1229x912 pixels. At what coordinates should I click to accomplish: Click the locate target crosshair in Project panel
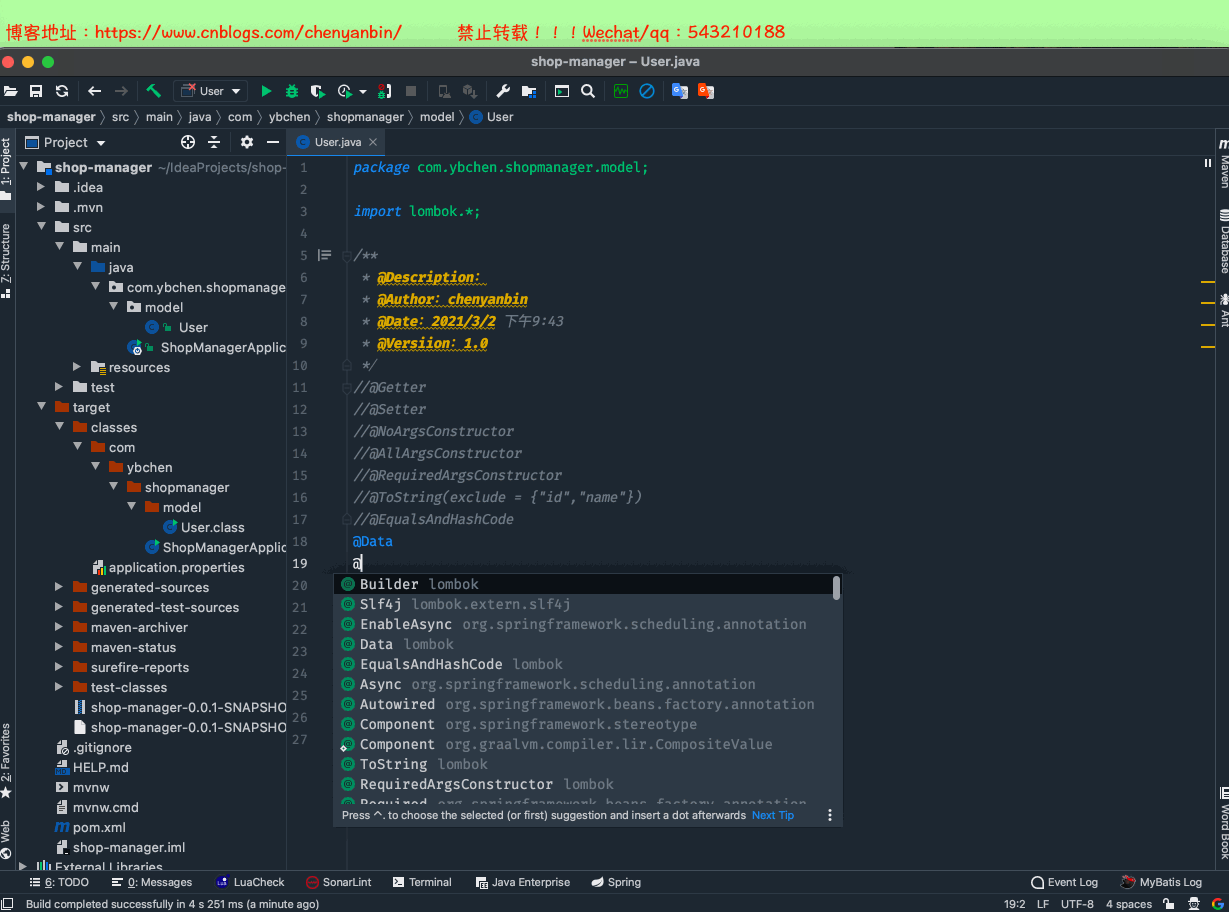point(188,142)
